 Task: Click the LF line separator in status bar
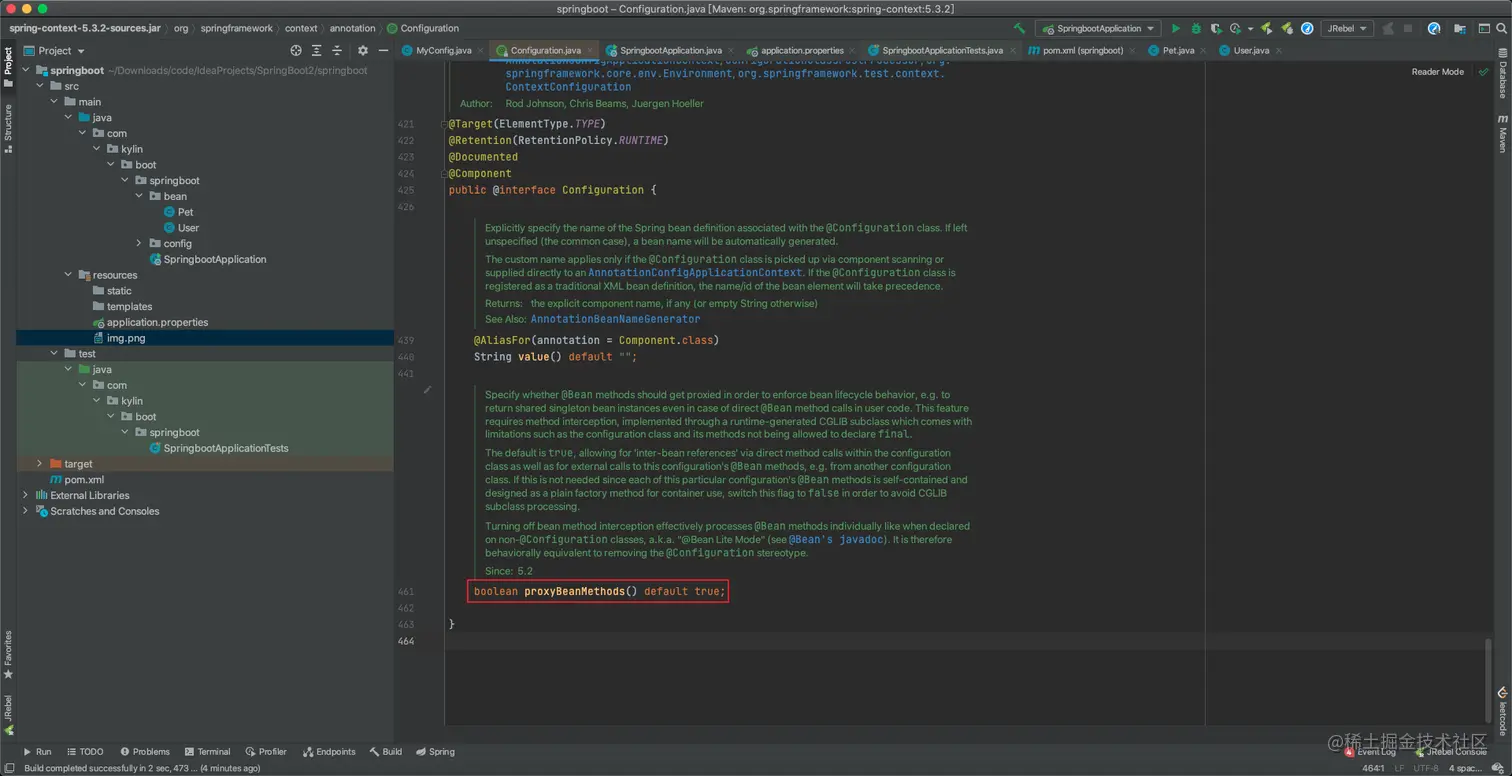pos(1399,768)
